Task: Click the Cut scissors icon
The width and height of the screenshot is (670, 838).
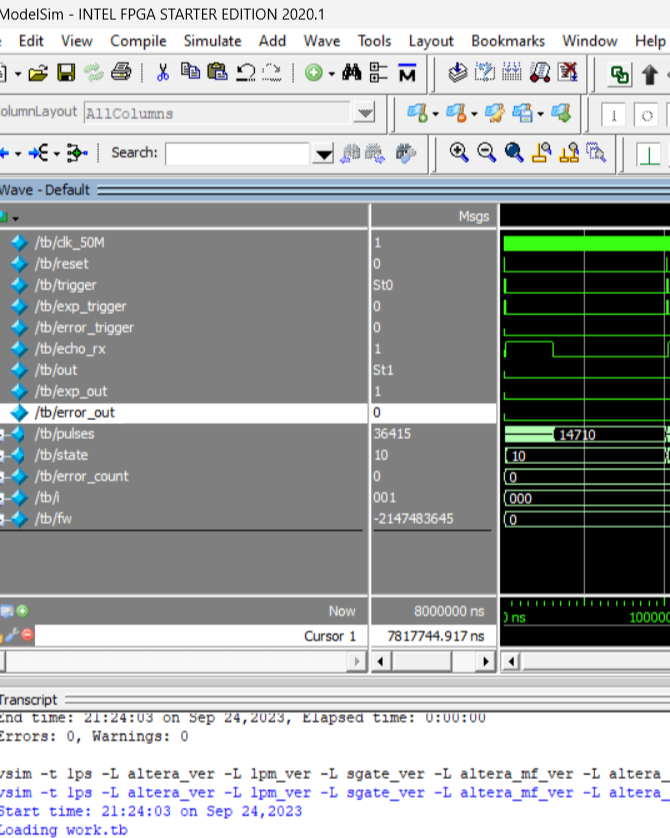Action: coord(163,73)
